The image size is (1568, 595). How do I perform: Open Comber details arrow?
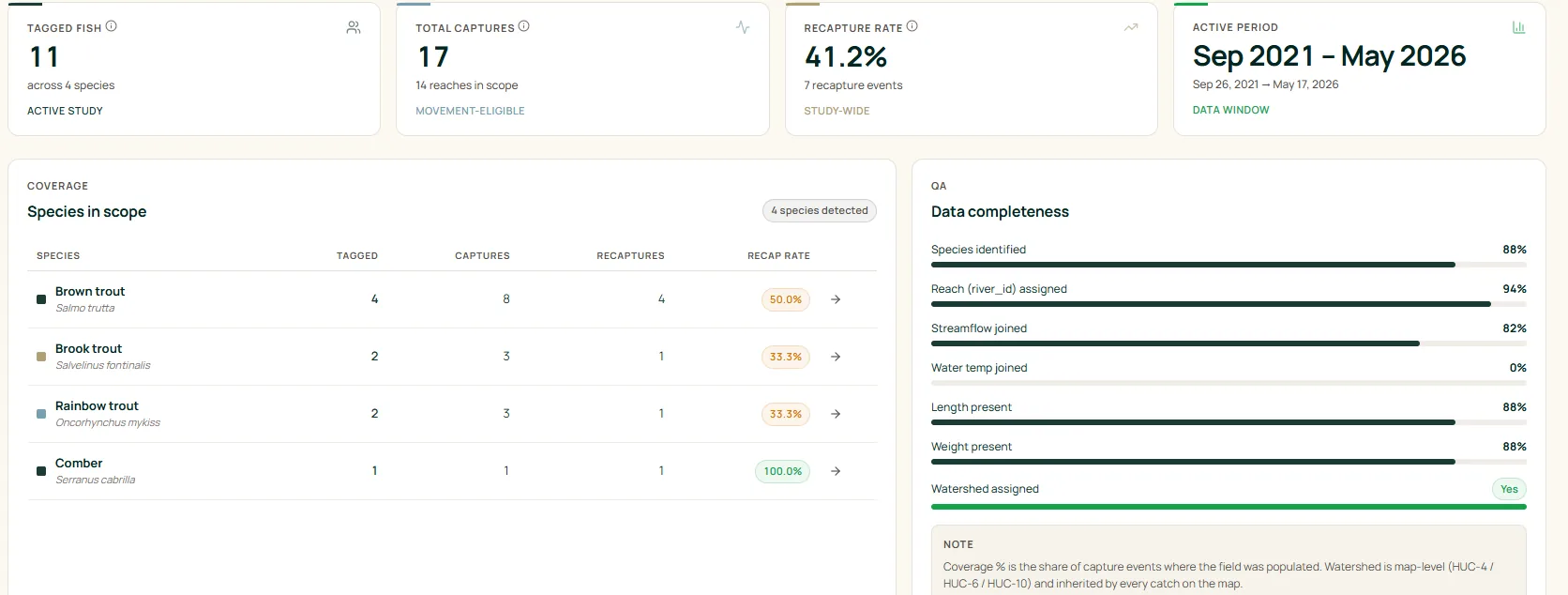point(836,471)
